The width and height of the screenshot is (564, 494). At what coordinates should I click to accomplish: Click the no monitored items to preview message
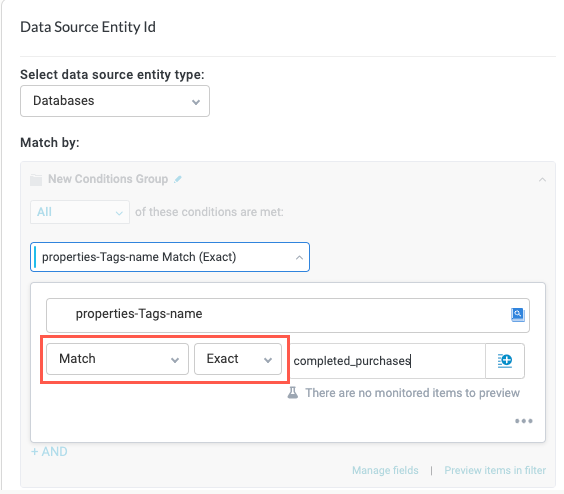413,393
